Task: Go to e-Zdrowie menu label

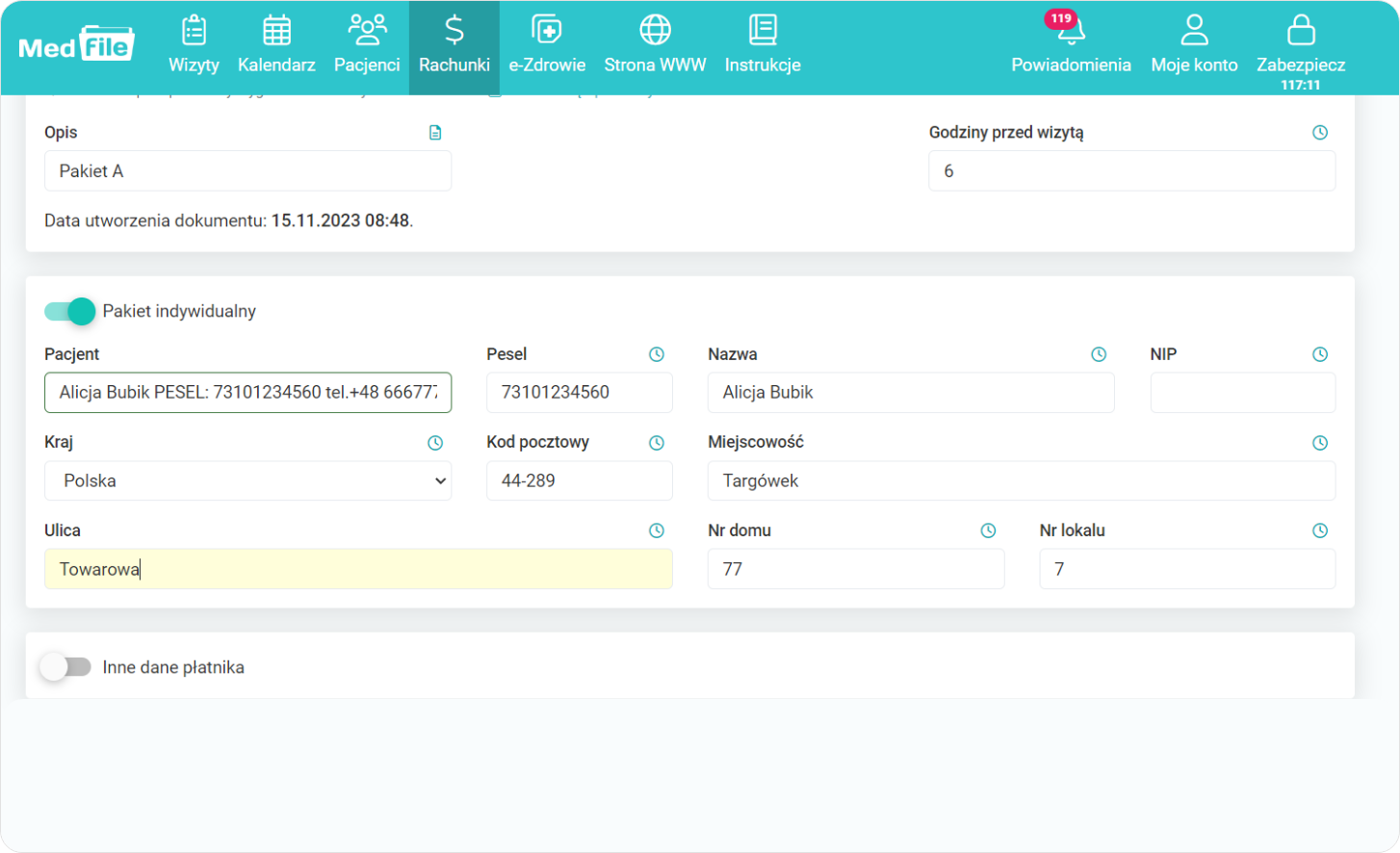Action: point(547,65)
